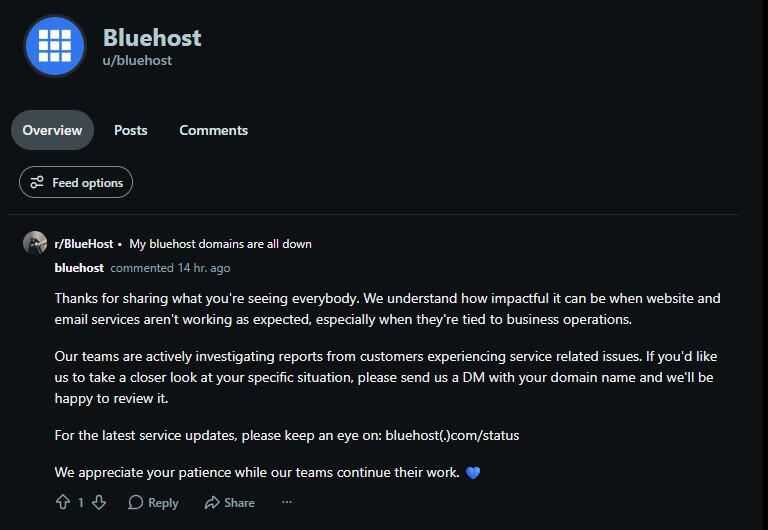The width and height of the screenshot is (768, 530).
Task: Upvote the bluehost comment
Action: (63, 502)
